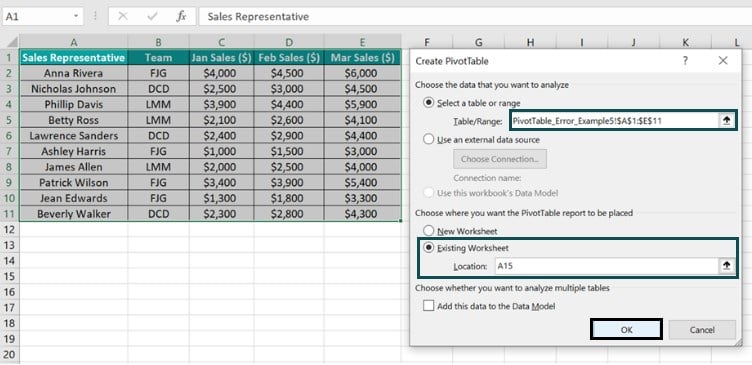The width and height of the screenshot is (752, 365).
Task: Click the formula bar text Sales Representative
Action: [258, 17]
